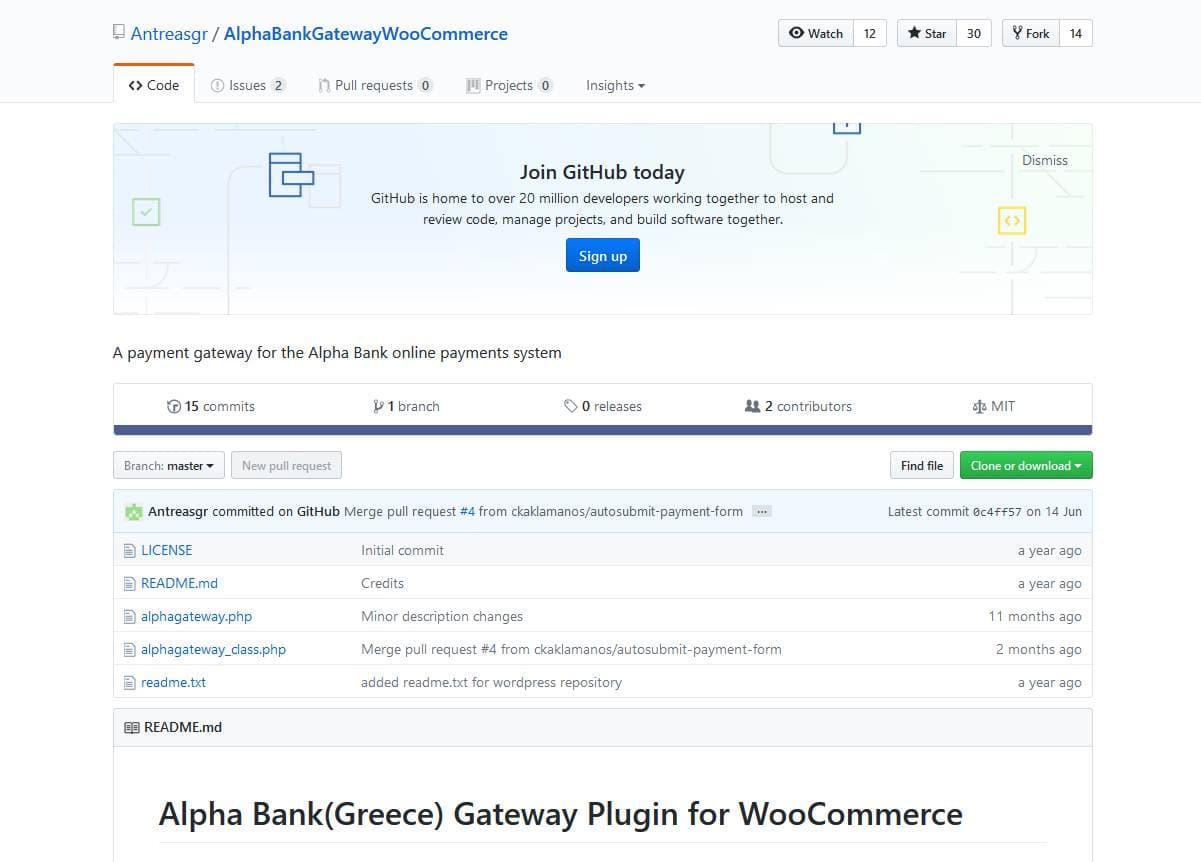
Task: Open the Branch: master dropdown
Action: 169,466
